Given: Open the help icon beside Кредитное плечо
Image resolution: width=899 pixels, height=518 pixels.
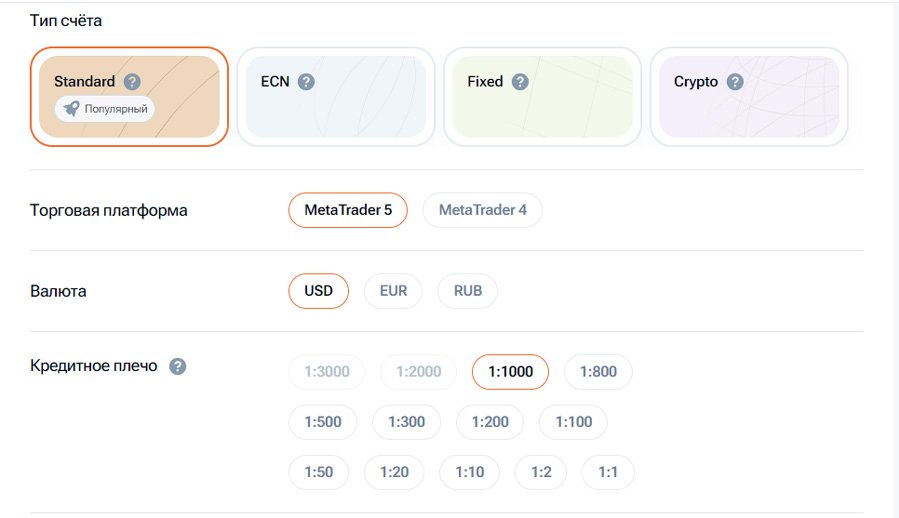Looking at the screenshot, I should [x=178, y=366].
